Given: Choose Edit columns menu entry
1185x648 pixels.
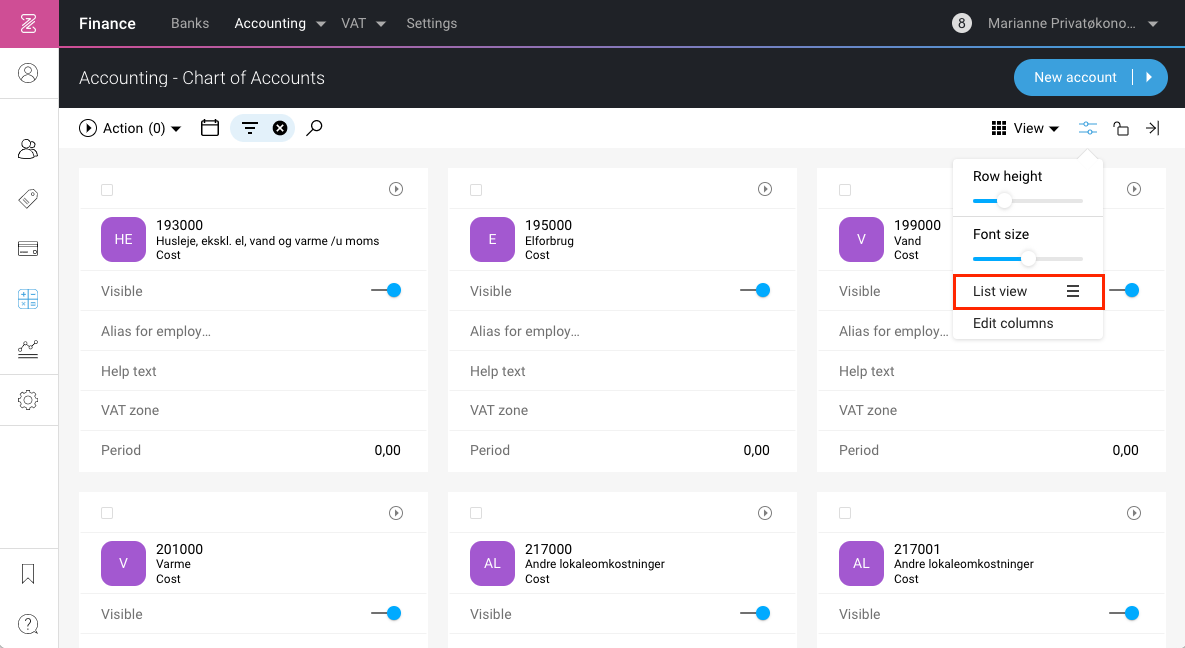Looking at the screenshot, I should 1013,323.
